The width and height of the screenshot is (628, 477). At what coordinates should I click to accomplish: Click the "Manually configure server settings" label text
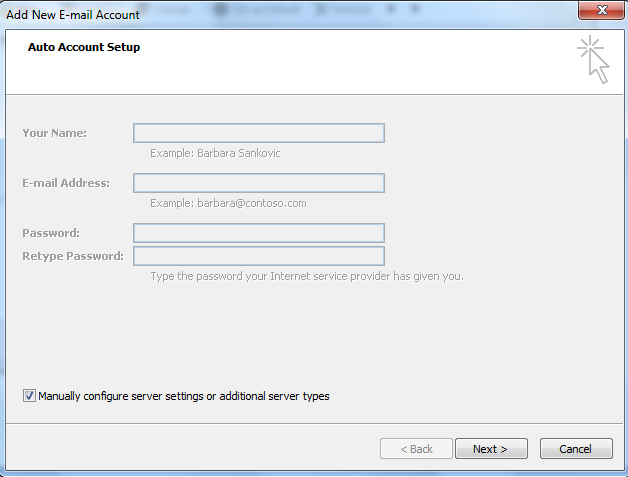pyautogui.click(x=183, y=396)
